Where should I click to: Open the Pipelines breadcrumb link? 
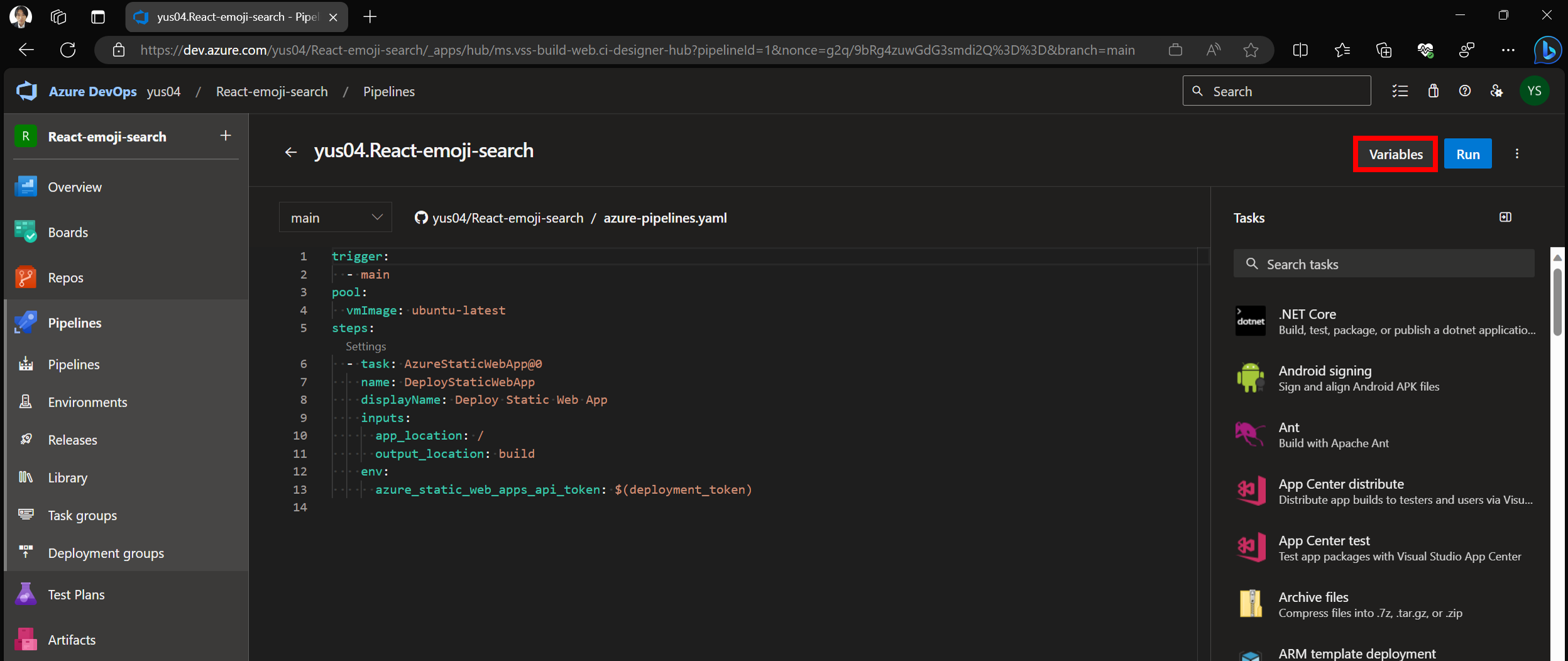pyautogui.click(x=388, y=91)
